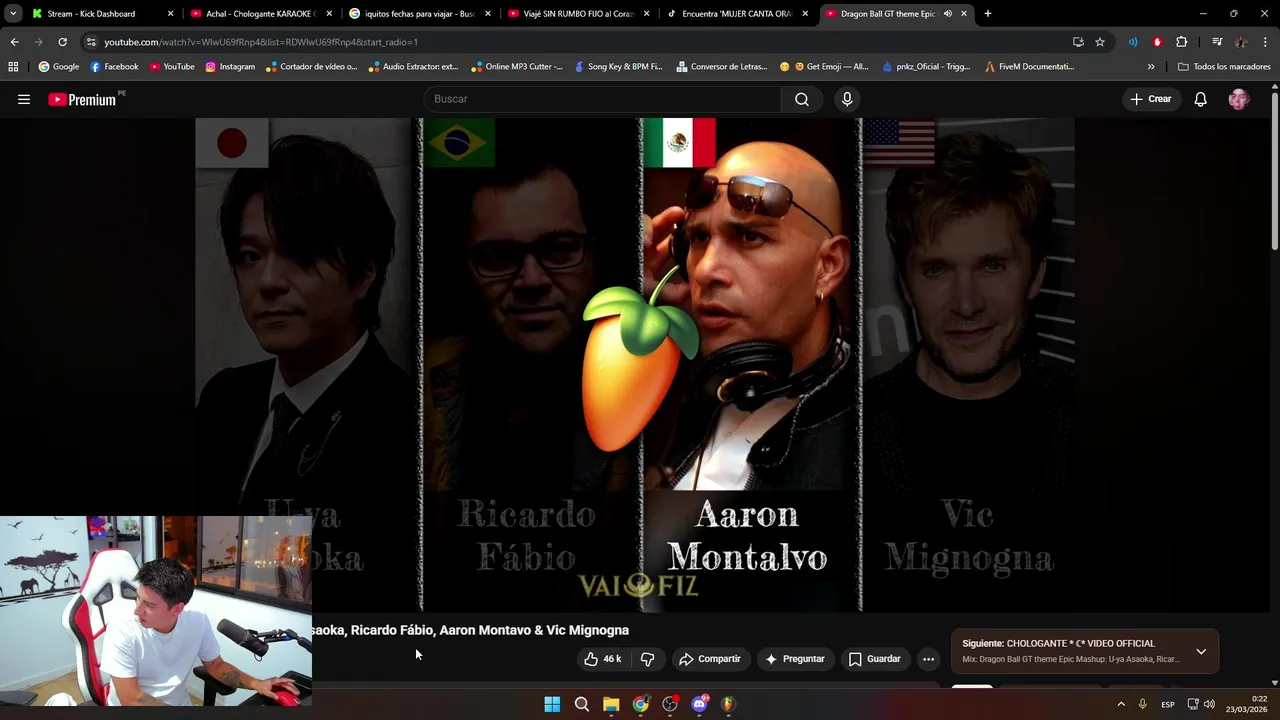
Task: Open the install app icon in address bar
Action: tap(1078, 42)
